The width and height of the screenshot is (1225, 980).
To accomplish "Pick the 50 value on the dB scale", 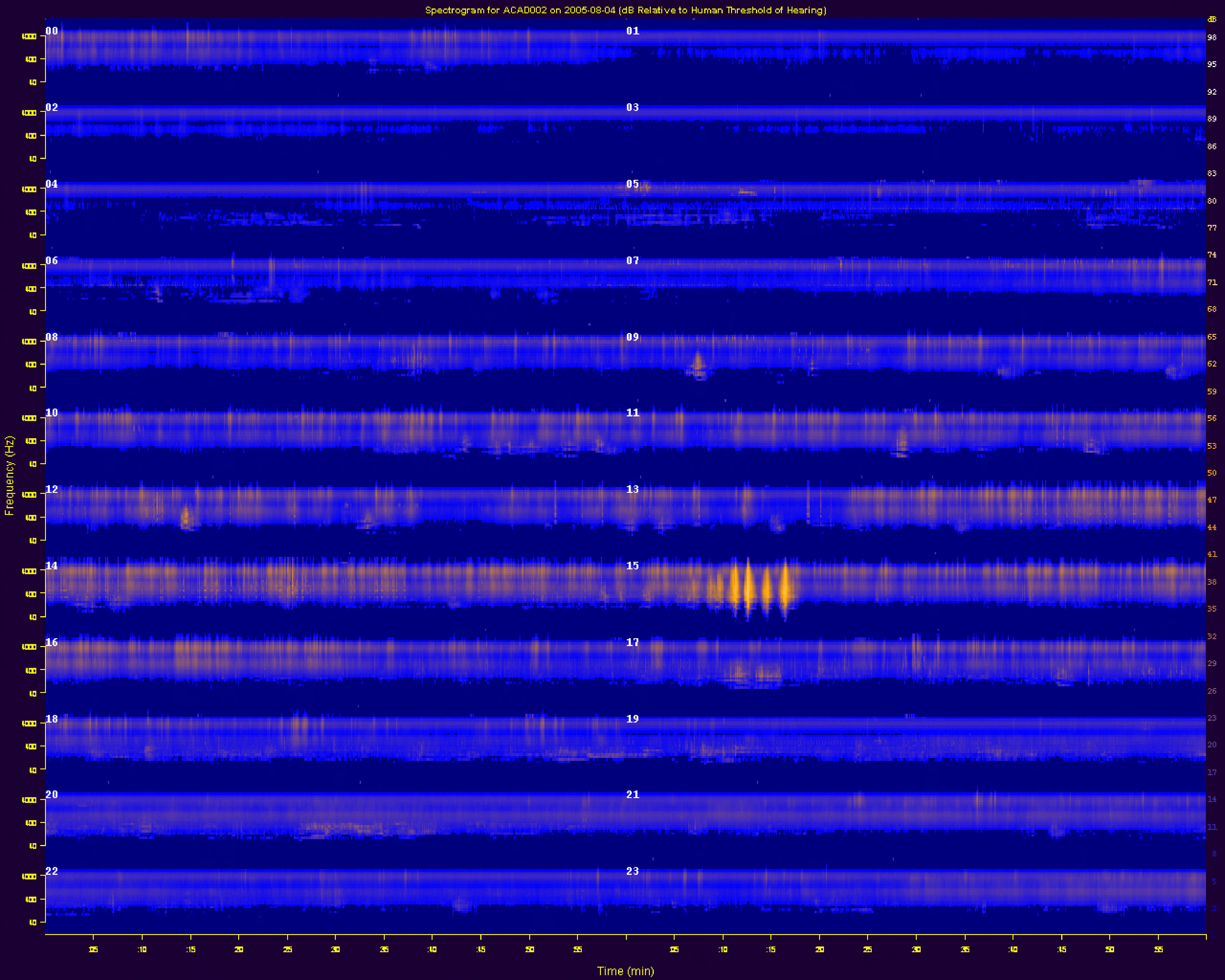I will tap(1212, 473).
